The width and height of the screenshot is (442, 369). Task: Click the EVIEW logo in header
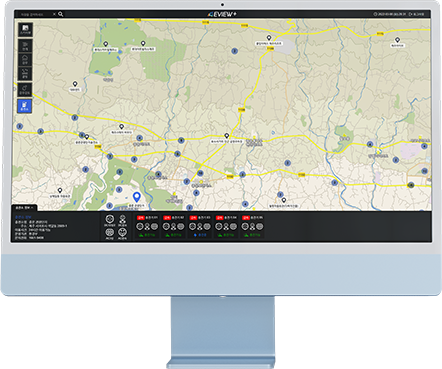coord(222,14)
